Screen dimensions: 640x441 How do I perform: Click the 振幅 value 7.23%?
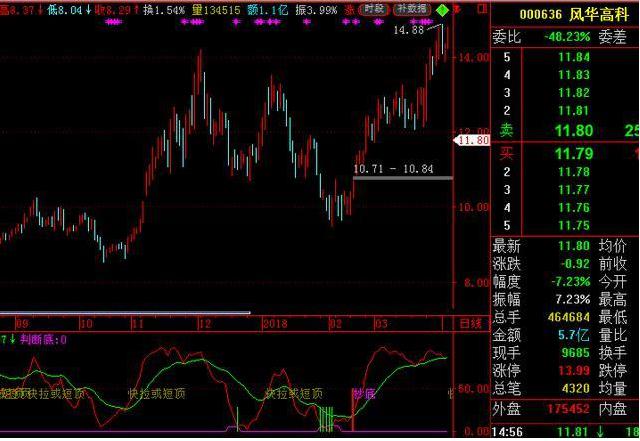(x=573, y=299)
